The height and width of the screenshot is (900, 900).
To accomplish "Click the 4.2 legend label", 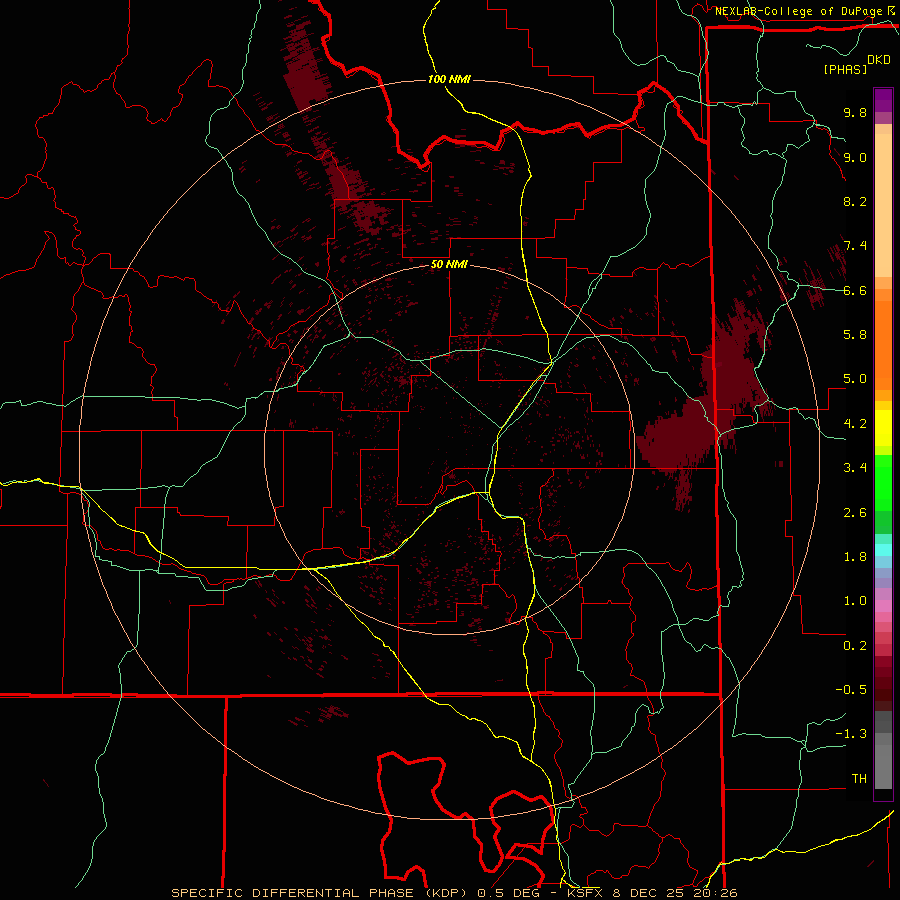I will tap(855, 424).
